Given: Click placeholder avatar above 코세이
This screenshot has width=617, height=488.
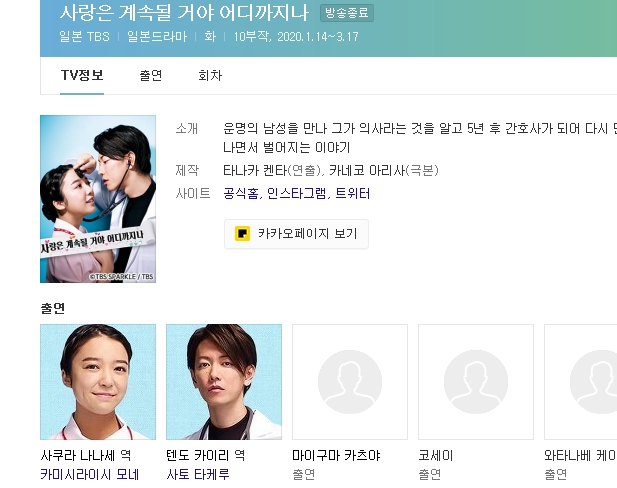Looking at the screenshot, I should (476, 382).
